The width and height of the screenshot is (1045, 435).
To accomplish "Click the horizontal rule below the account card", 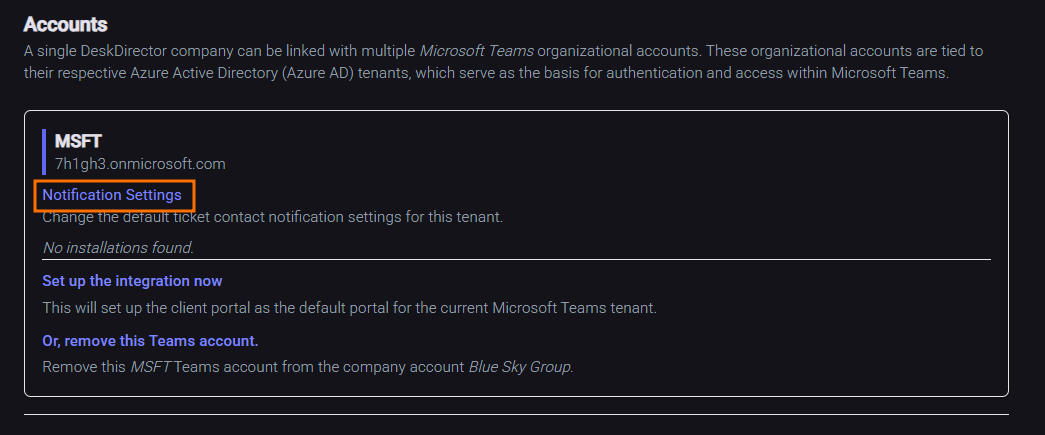I will 516,414.
